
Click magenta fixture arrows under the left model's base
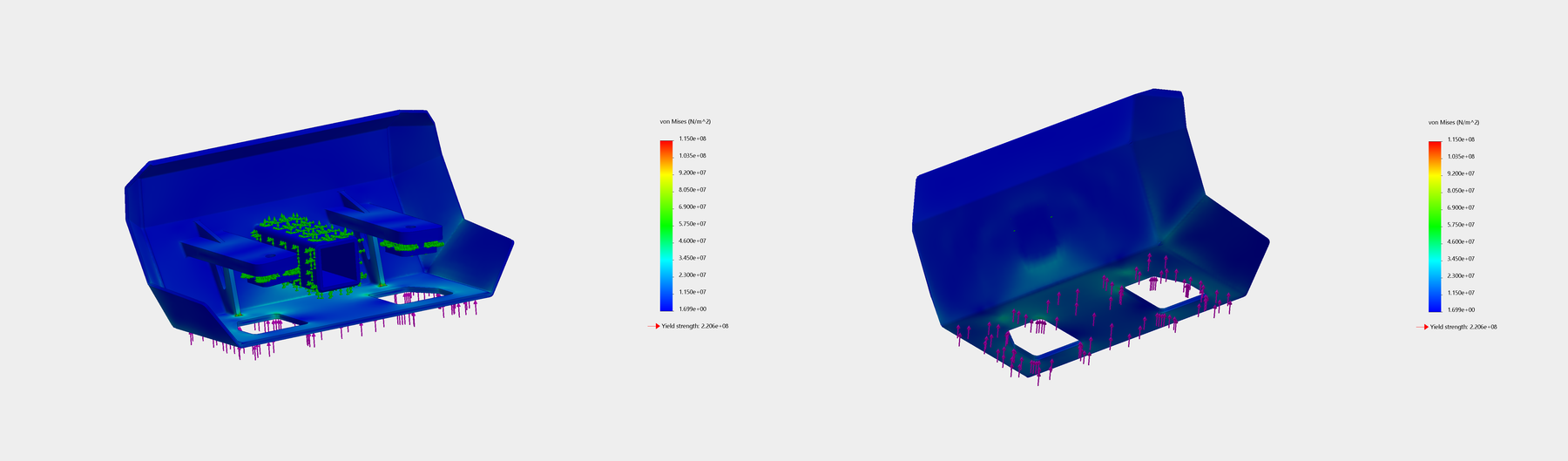(x=261, y=350)
